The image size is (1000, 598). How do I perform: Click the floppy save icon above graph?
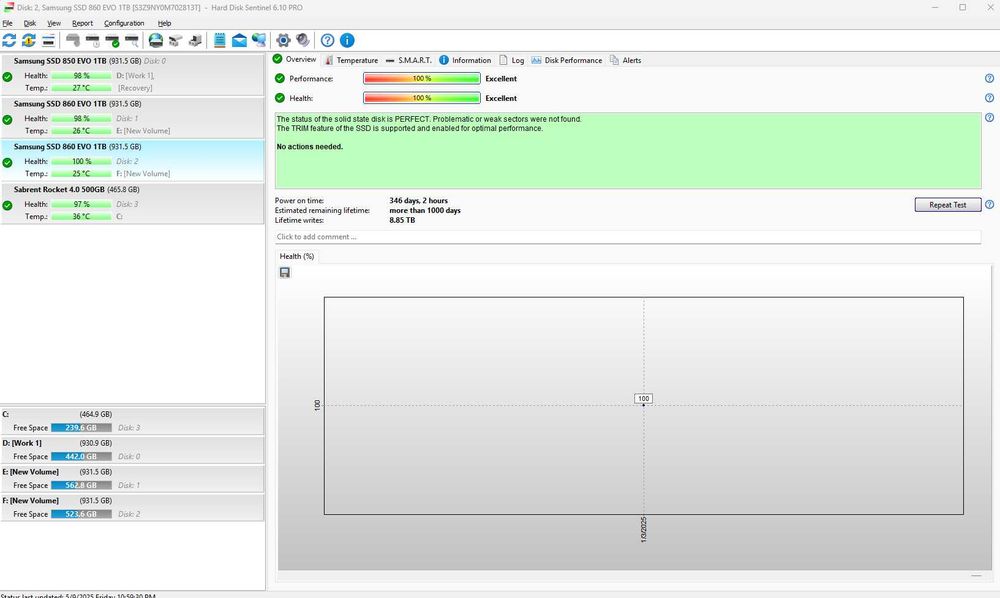pos(285,272)
